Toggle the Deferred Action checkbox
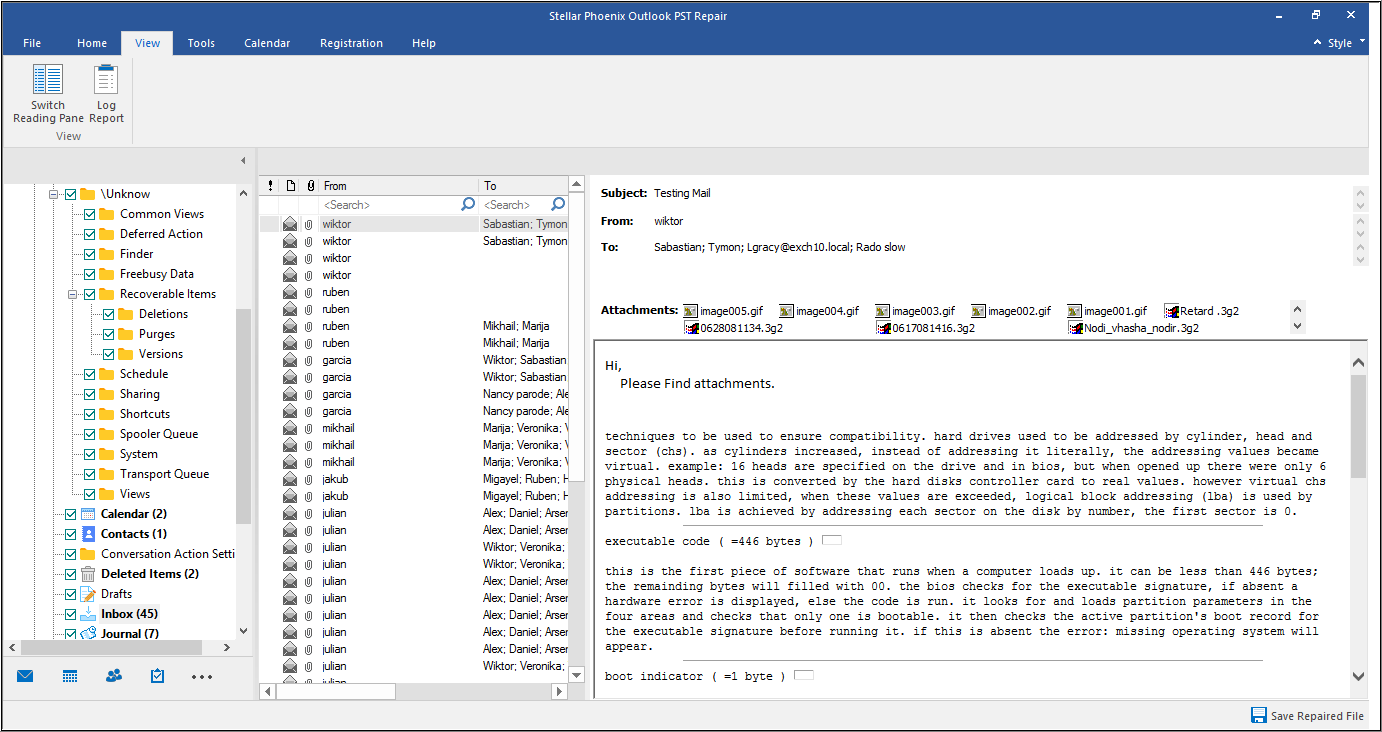This screenshot has height=732, width=1382. pos(90,234)
